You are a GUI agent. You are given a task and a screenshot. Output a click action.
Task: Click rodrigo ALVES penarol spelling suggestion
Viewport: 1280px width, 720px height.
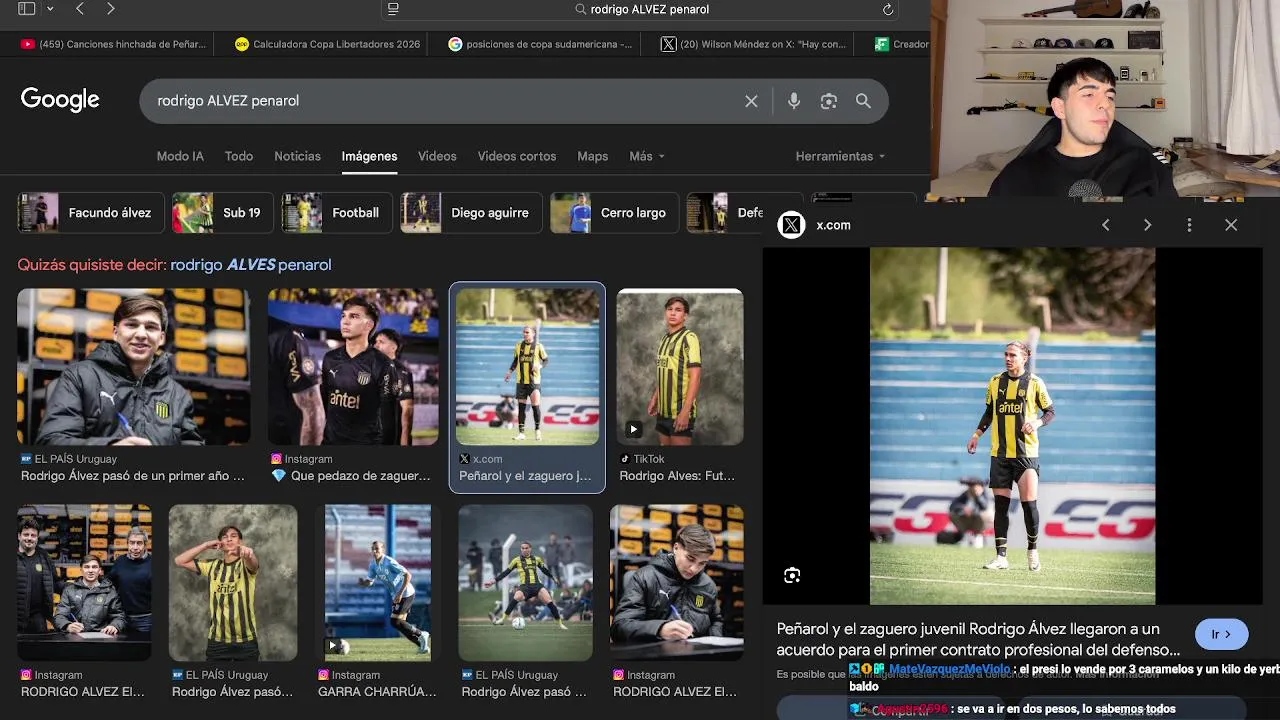click(250, 265)
